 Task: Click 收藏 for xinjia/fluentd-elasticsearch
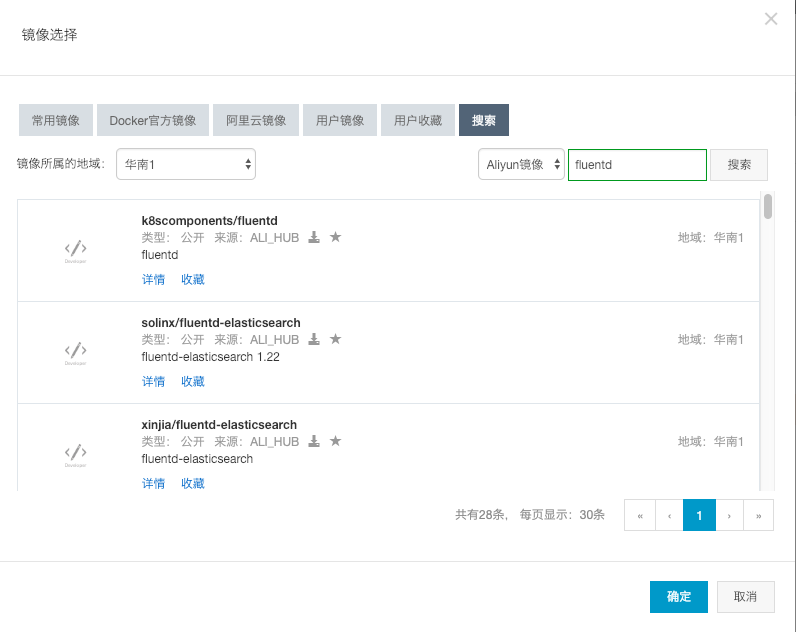(x=193, y=483)
